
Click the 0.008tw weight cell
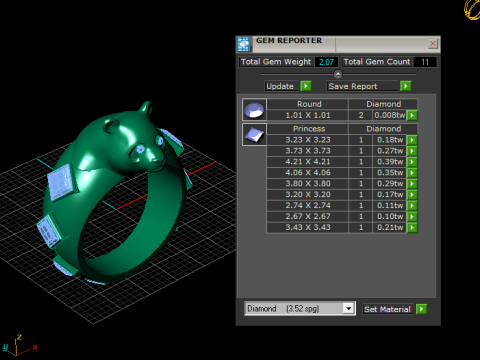click(389, 115)
